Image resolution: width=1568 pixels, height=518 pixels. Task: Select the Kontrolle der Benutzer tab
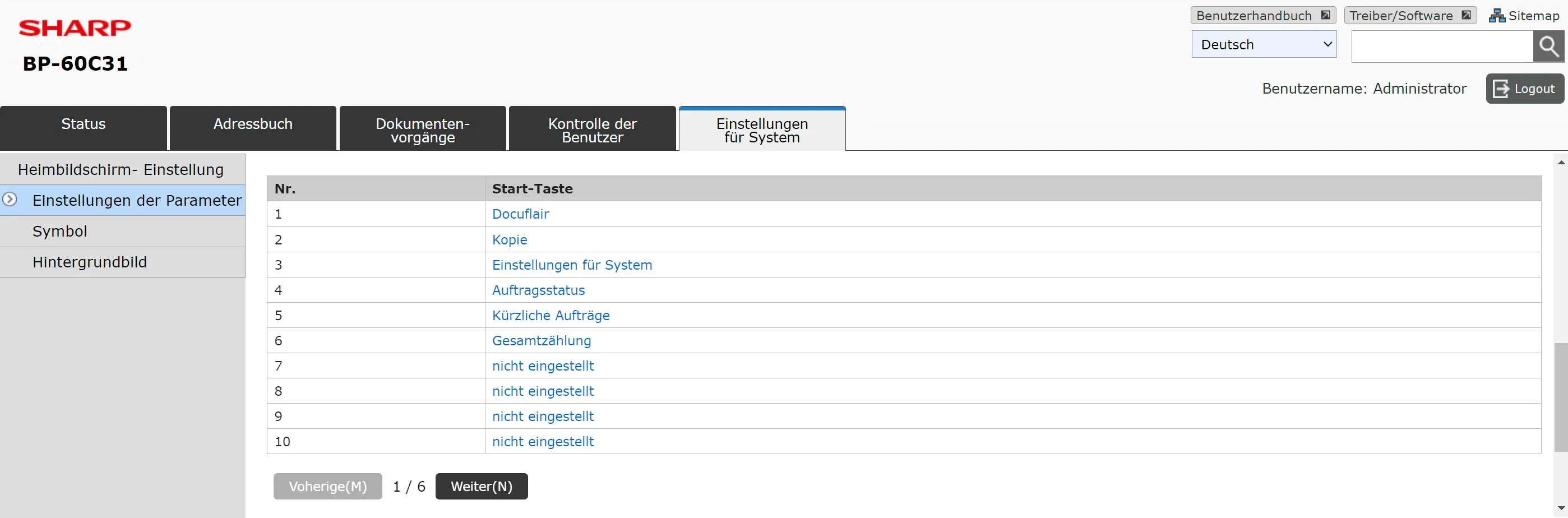click(592, 129)
